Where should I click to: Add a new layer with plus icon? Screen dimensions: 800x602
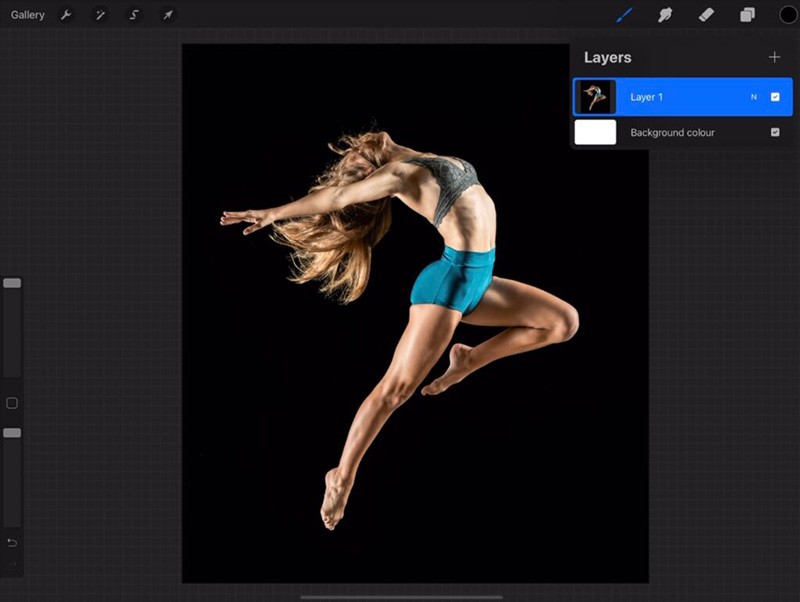pos(774,57)
